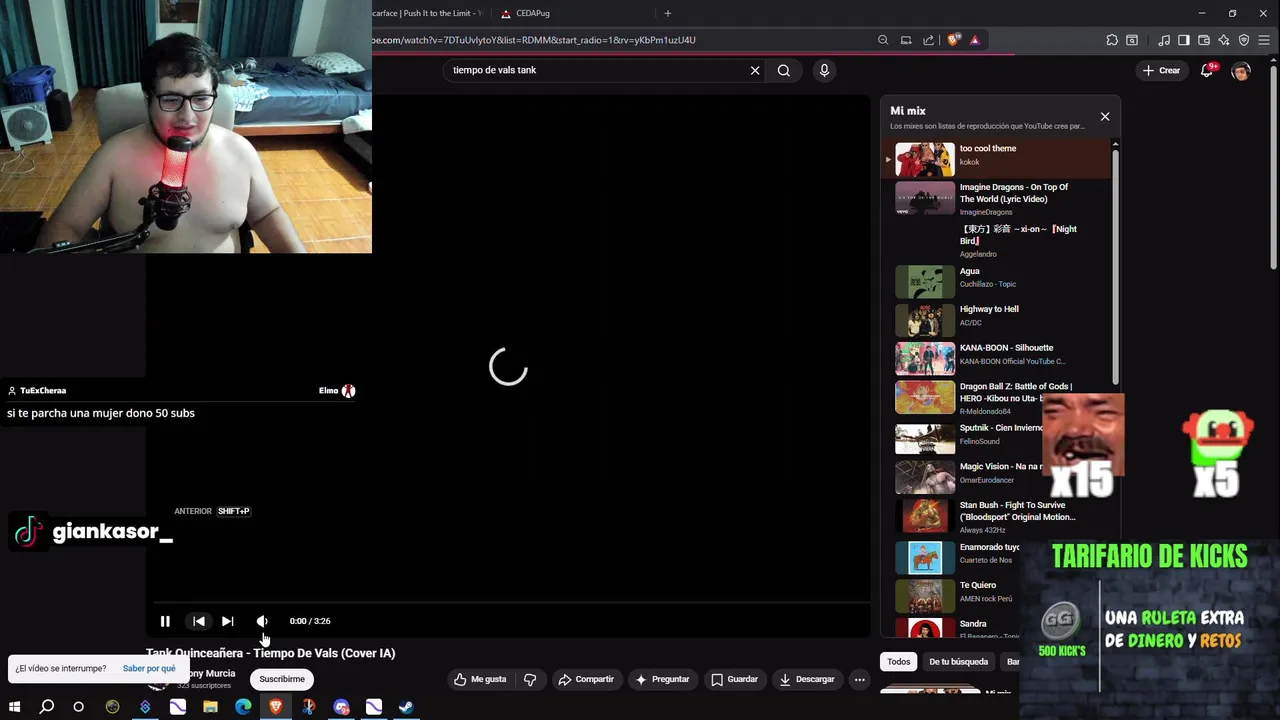Skip to the next video in the player
1280x720 pixels.
(x=227, y=621)
